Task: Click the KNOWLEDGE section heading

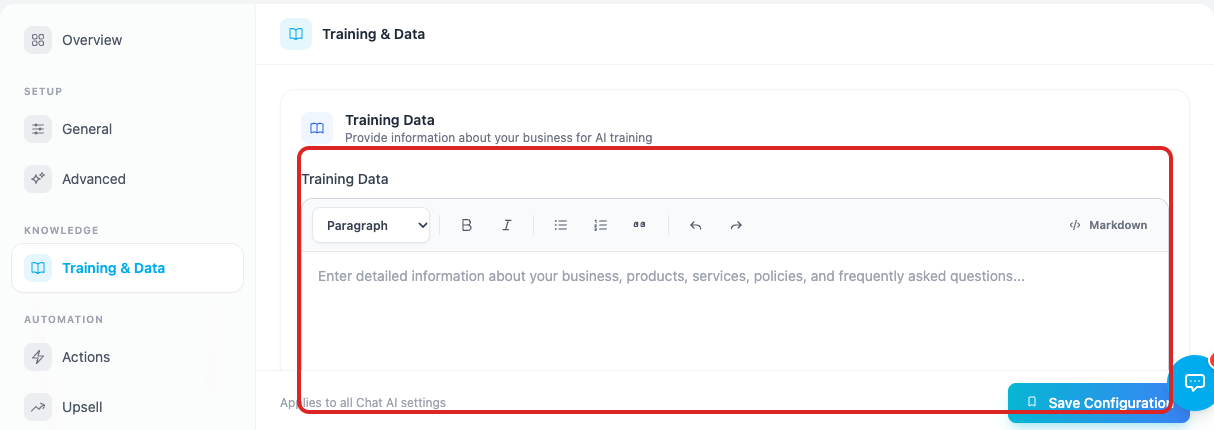Action: tap(62, 231)
